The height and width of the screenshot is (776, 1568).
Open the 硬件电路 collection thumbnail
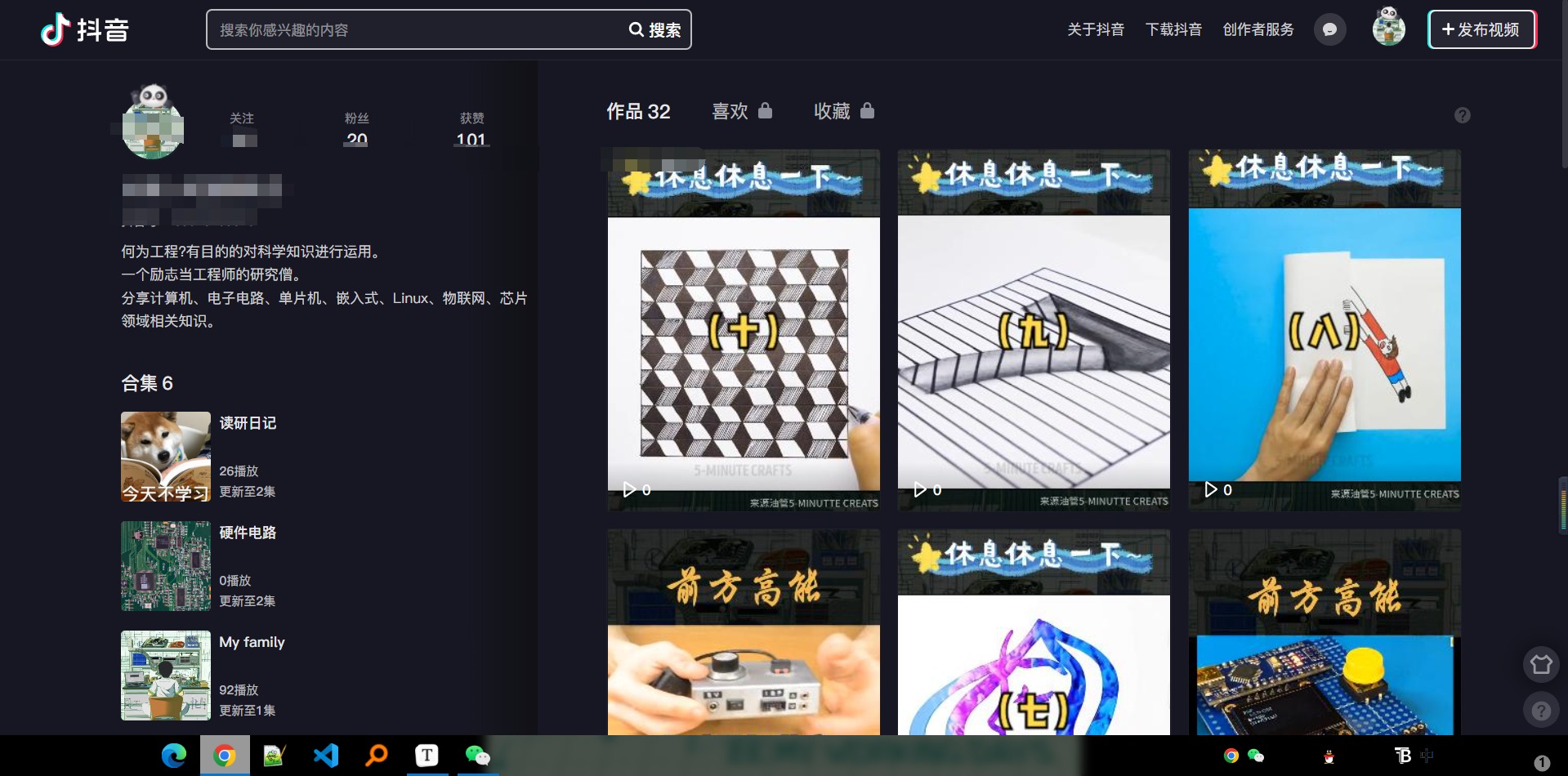tap(166, 566)
